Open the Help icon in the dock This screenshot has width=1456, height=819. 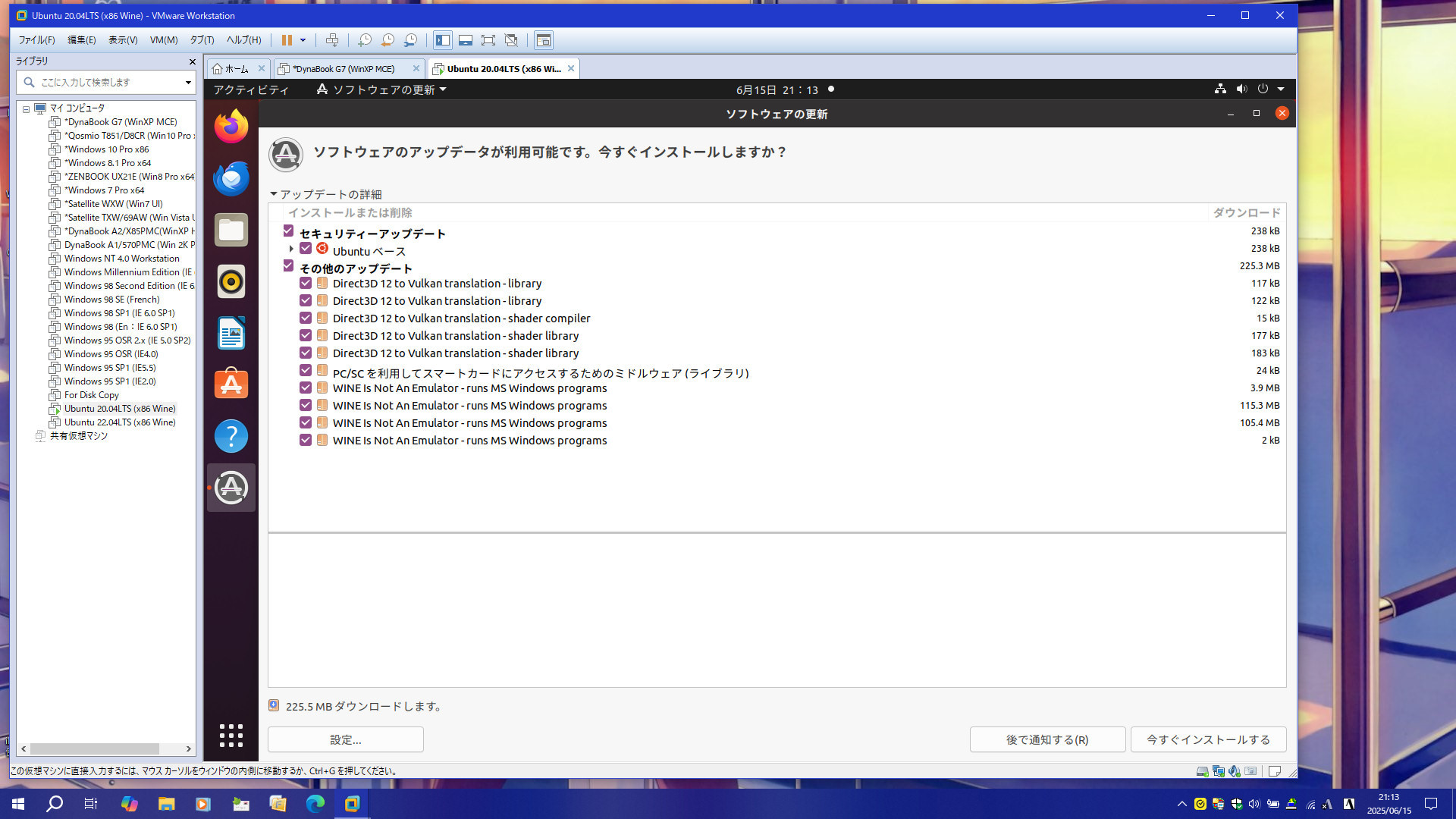(x=231, y=436)
